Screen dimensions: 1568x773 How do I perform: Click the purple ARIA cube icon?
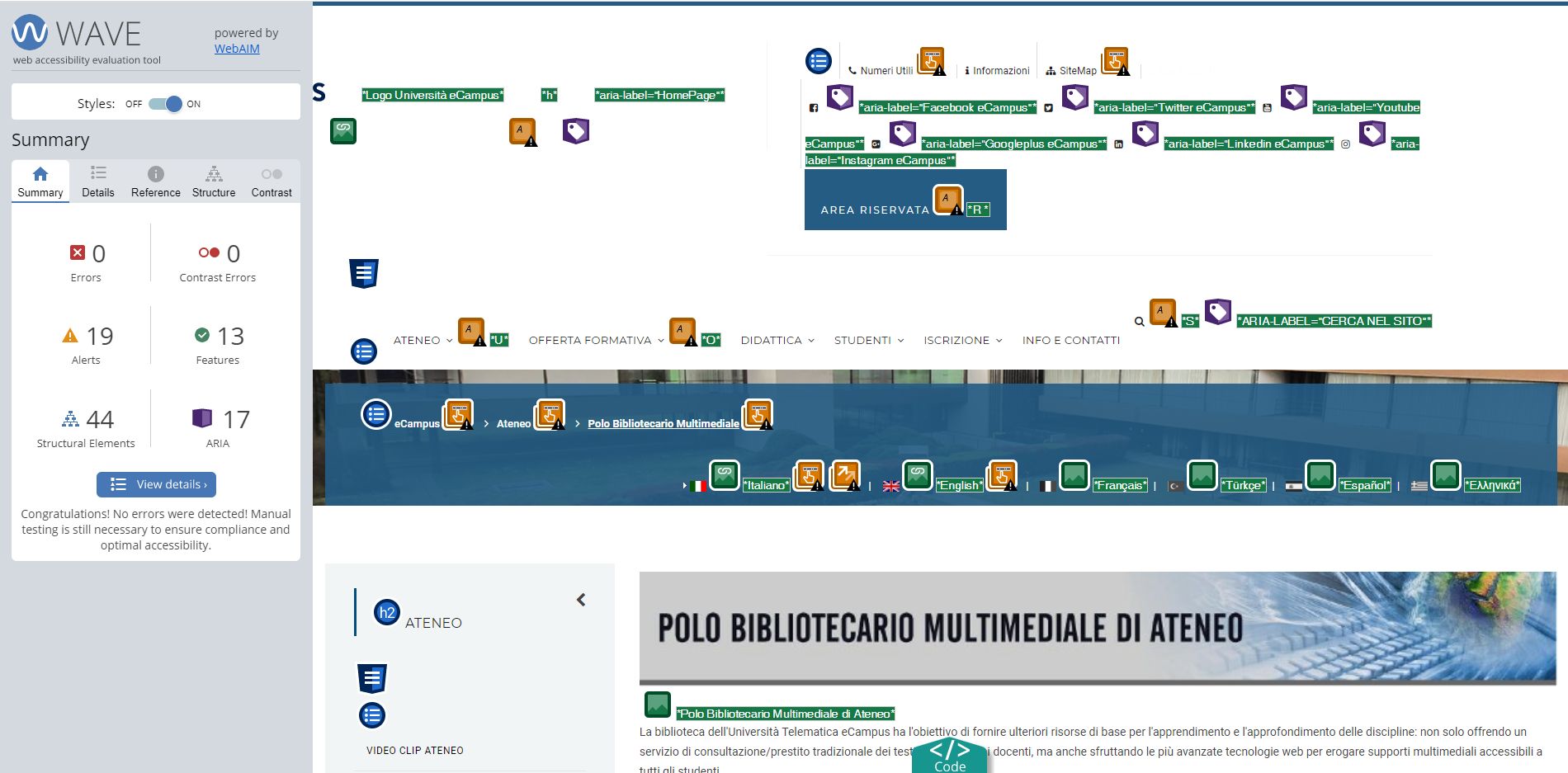coord(202,417)
